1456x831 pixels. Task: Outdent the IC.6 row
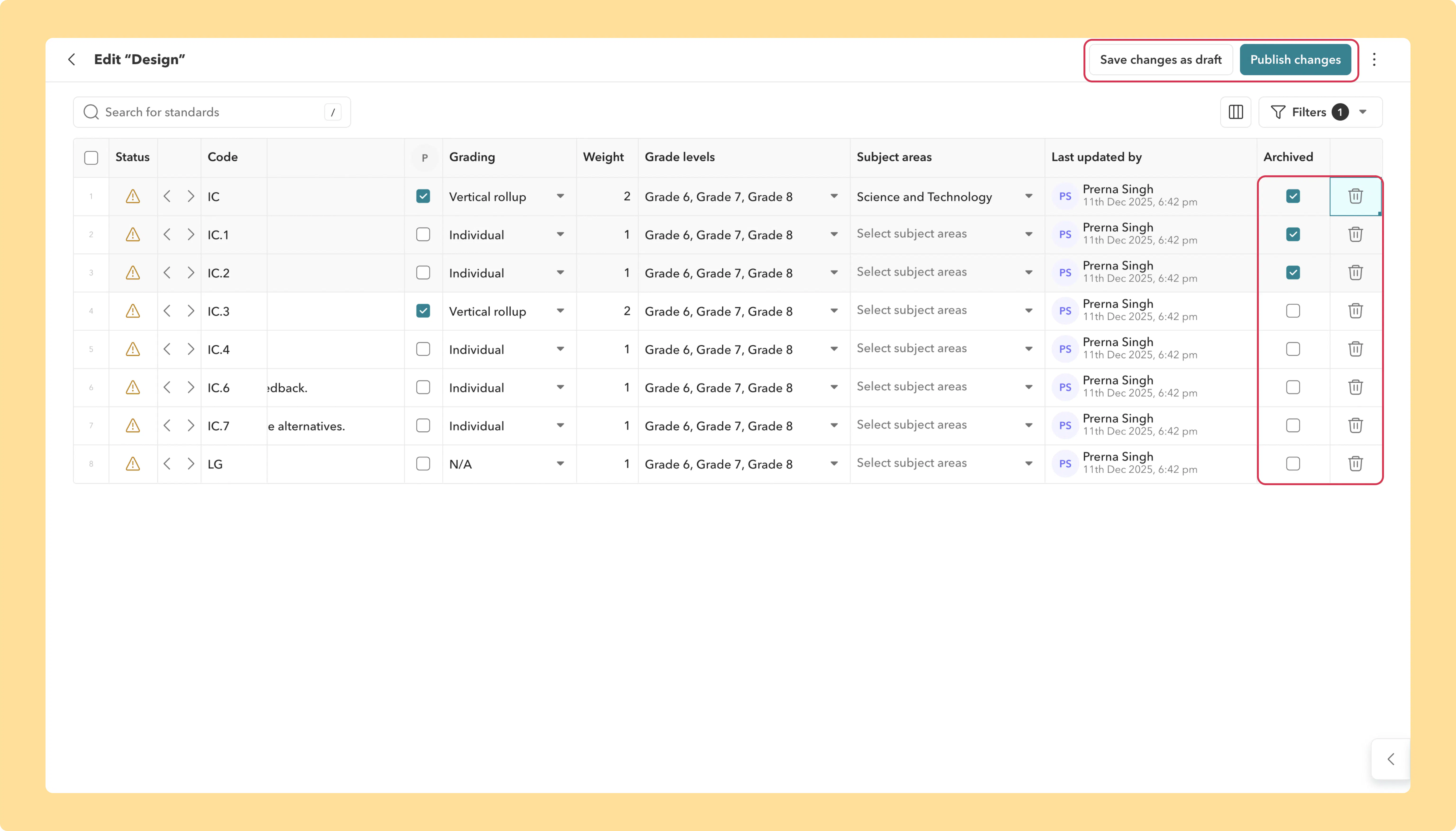point(167,388)
